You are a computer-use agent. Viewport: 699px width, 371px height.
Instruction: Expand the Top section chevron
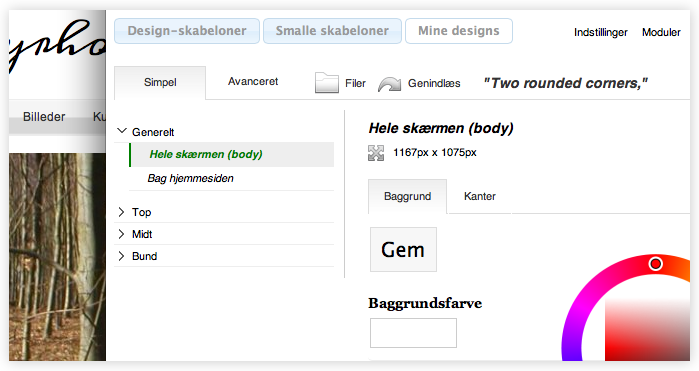[x=121, y=212]
